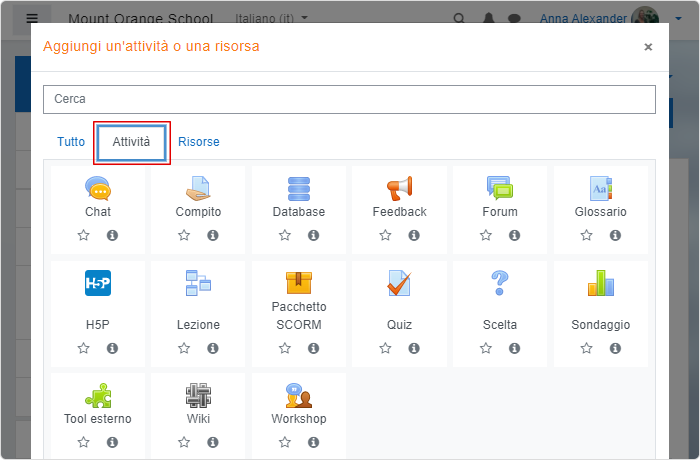
Task: Open info for the Lezione activity
Action: click(212, 348)
